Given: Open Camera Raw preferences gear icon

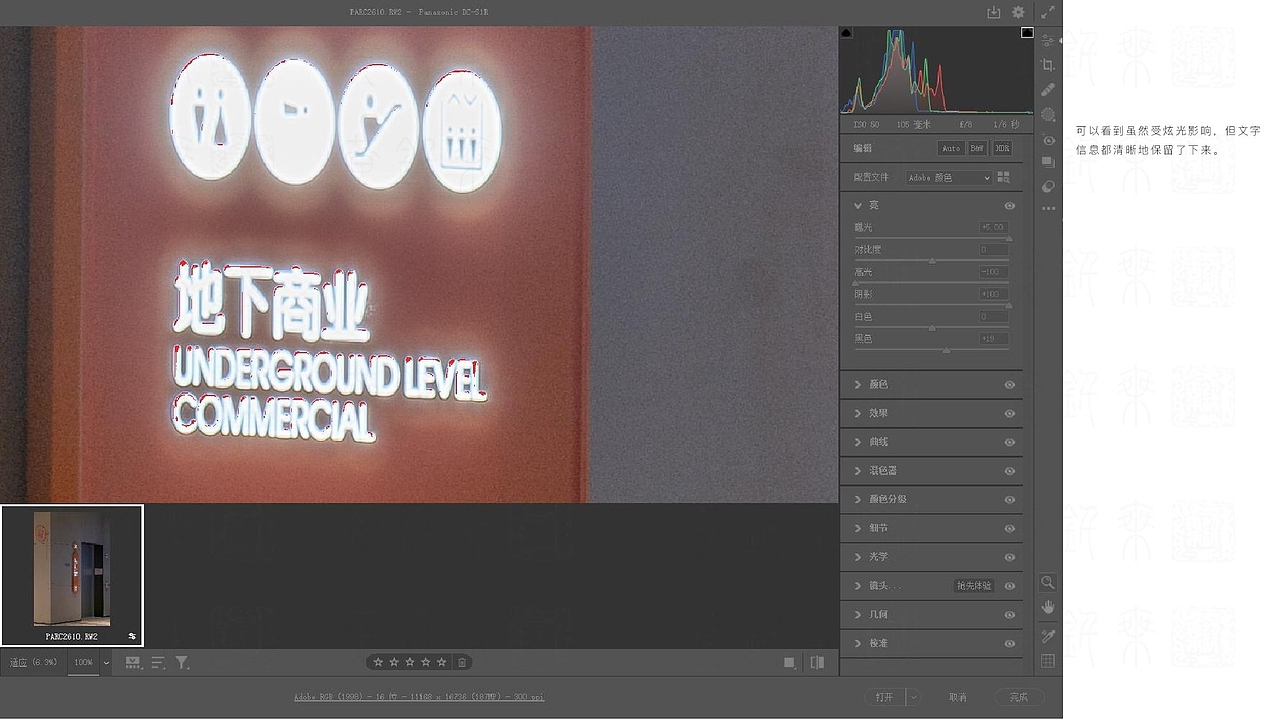Looking at the screenshot, I should click(1018, 12).
